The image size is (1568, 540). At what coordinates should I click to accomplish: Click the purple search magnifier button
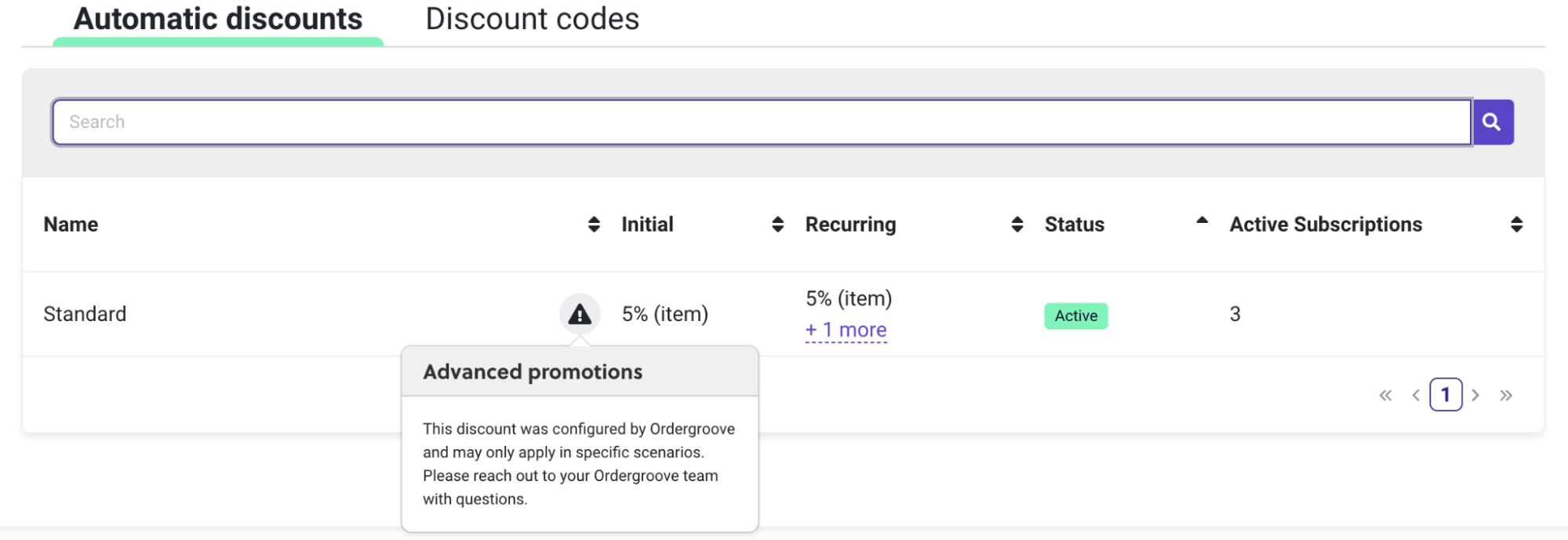(x=1493, y=122)
